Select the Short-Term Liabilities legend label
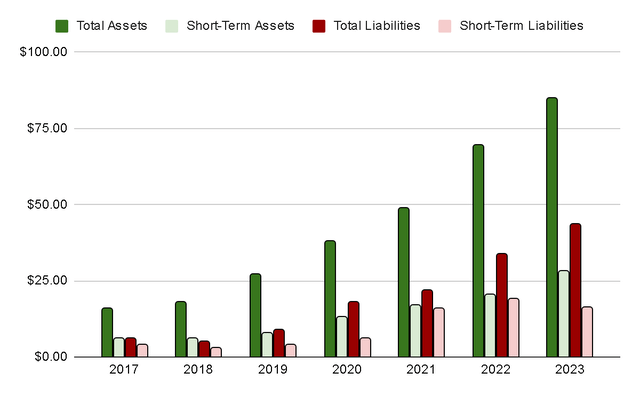Viewport: 640px width, 396px height. tap(521, 26)
